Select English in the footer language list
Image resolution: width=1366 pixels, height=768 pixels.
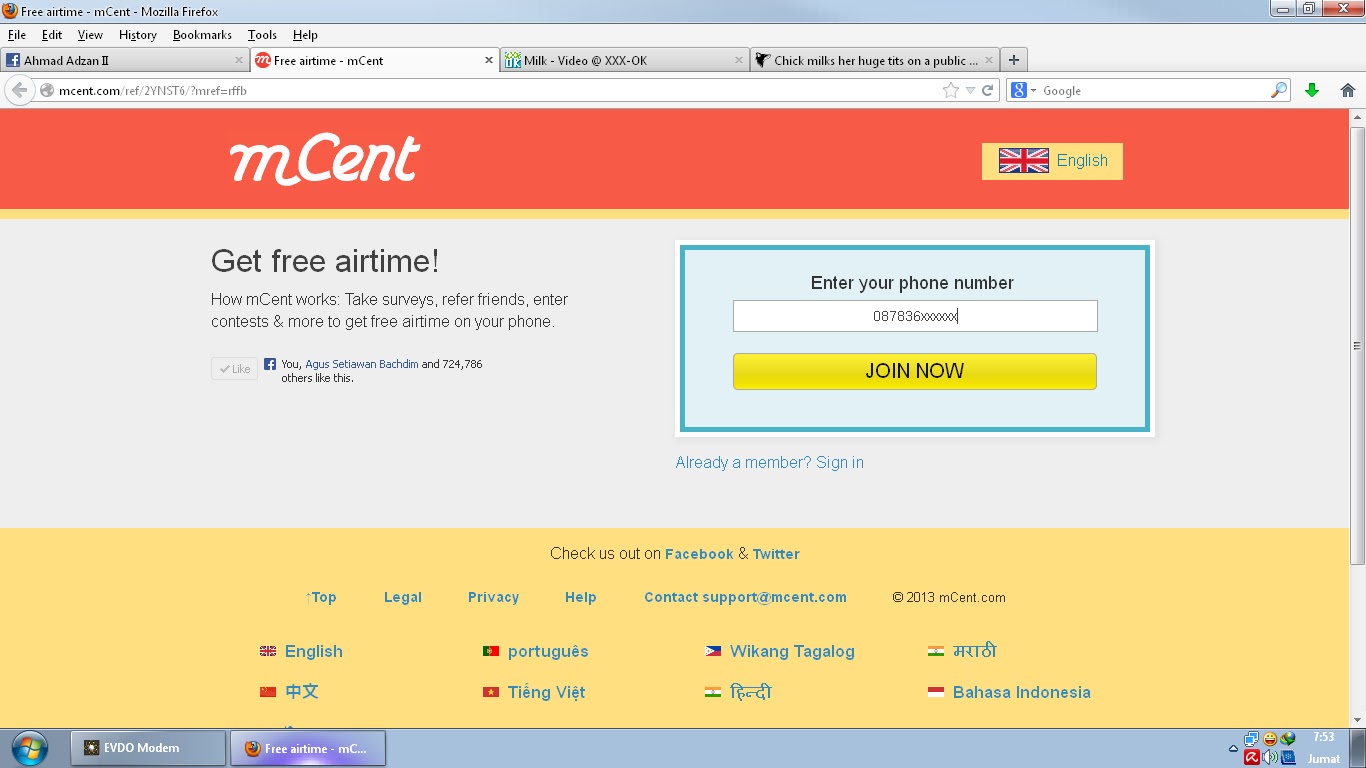[x=313, y=651]
